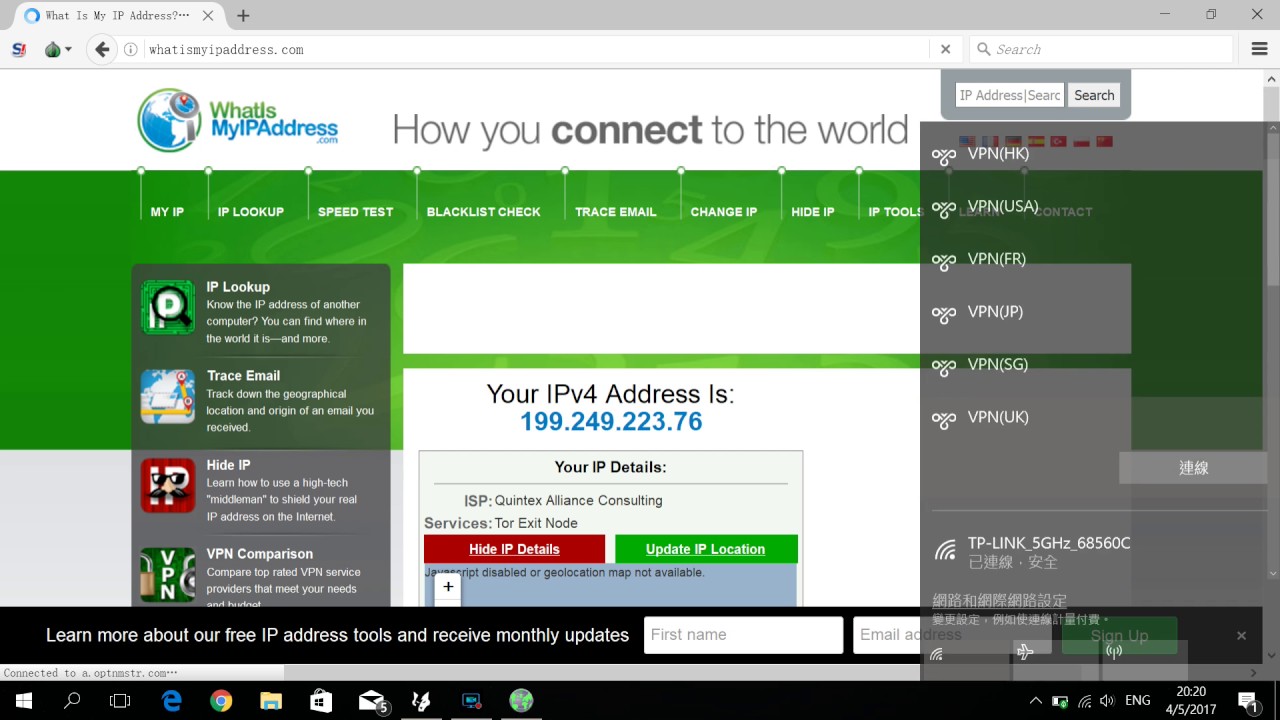Open a new browser tab
1280x720 pixels.
pos(243,16)
